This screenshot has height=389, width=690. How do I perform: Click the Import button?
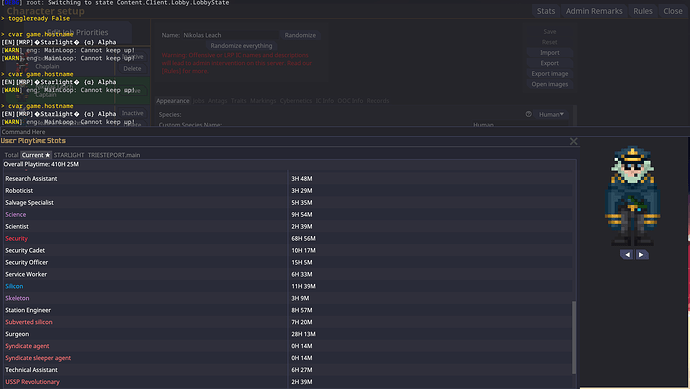[550, 53]
